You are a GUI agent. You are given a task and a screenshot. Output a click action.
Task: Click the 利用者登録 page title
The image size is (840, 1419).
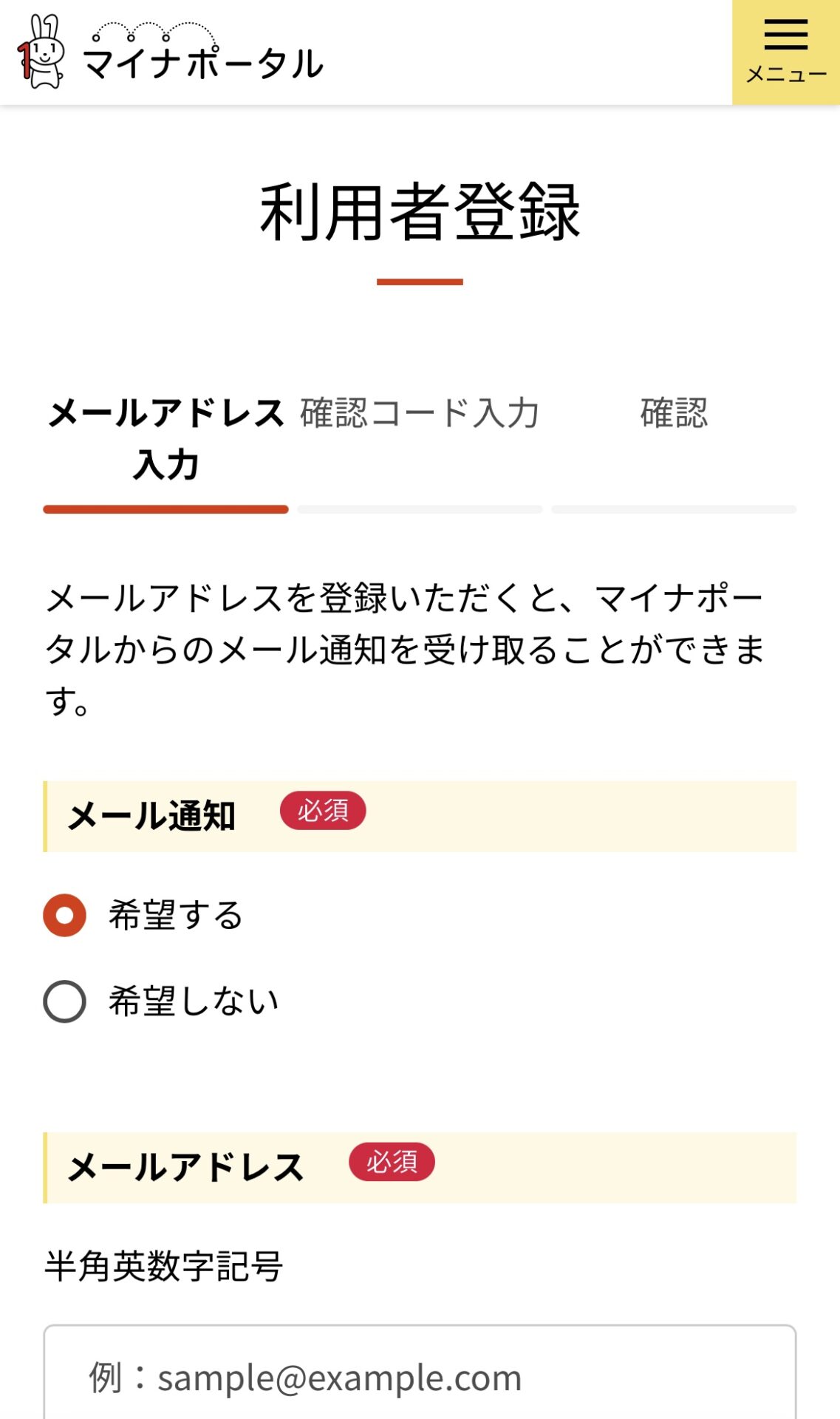point(420,212)
